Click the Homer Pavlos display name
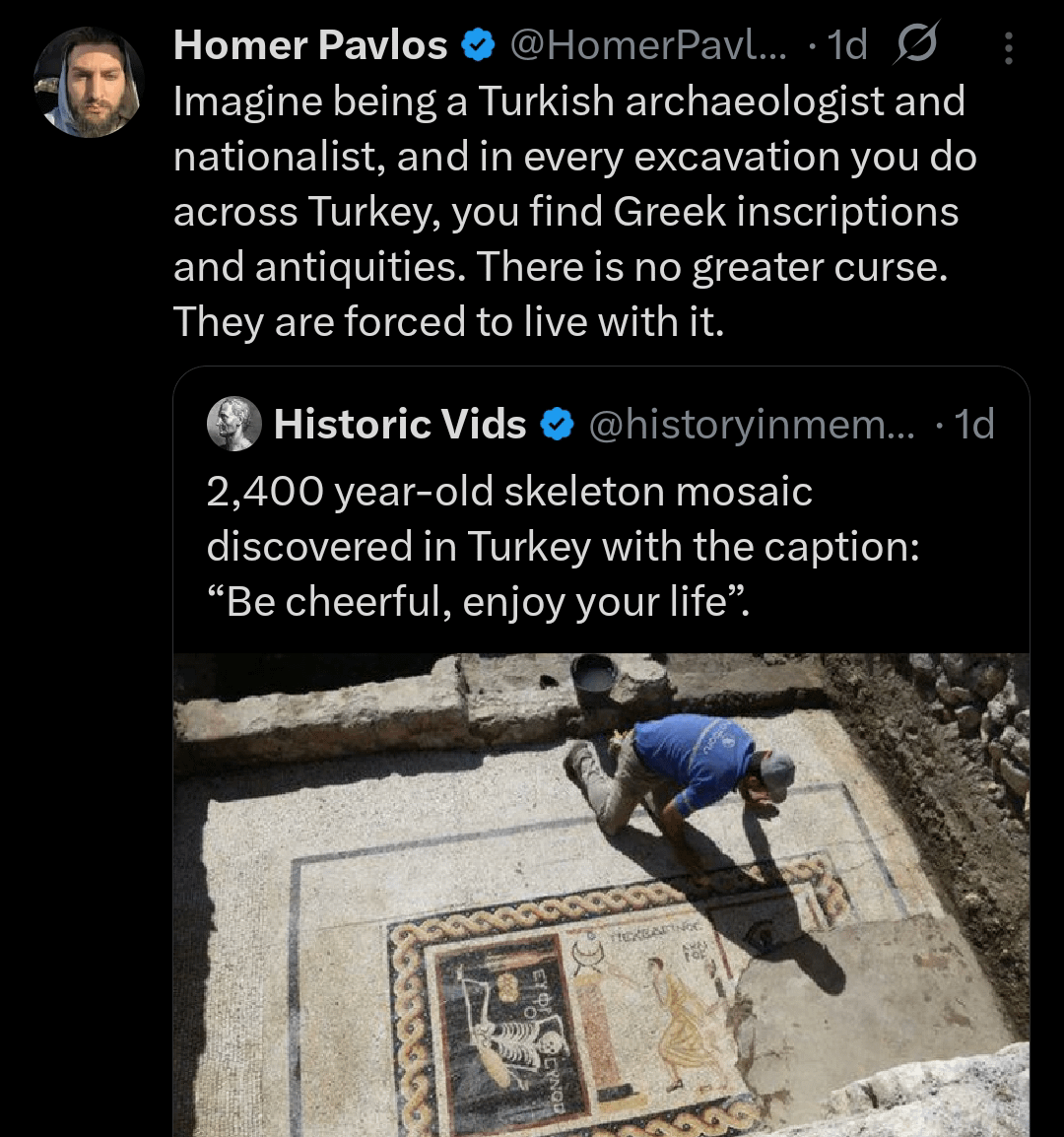Image resolution: width=1064 pixels, height=1137 pixels. (310, 45)
